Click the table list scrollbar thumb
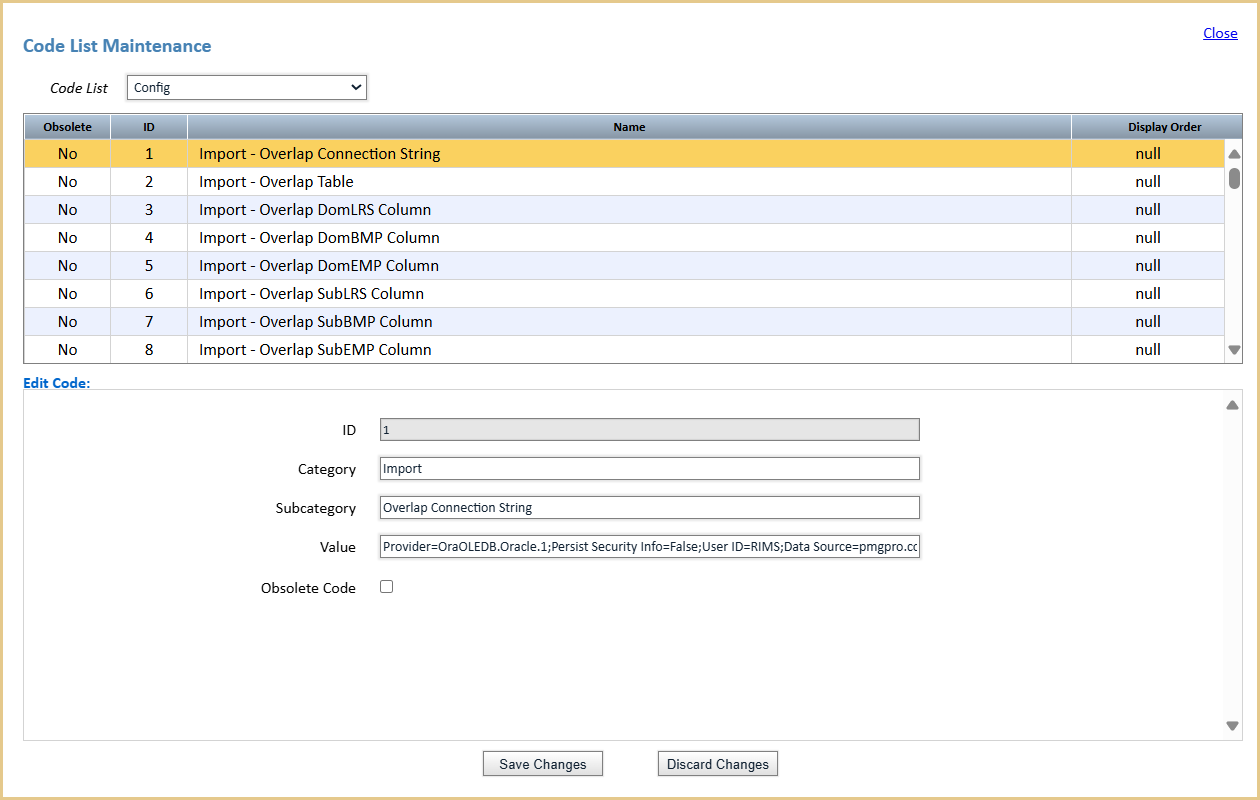Image resolution: width=1260 pixels, height=800 pixels. click(1234, 179)
